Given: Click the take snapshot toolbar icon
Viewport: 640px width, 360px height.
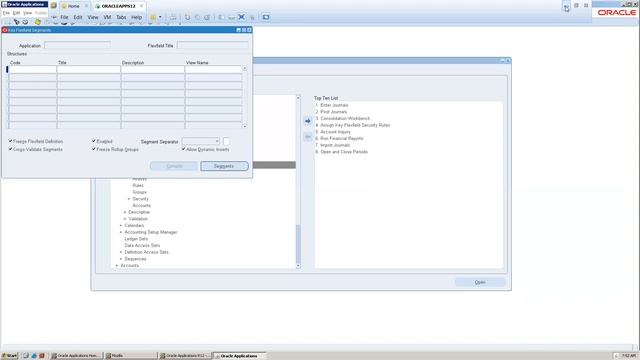Looking at the screenshot, I should pos(187,17).
